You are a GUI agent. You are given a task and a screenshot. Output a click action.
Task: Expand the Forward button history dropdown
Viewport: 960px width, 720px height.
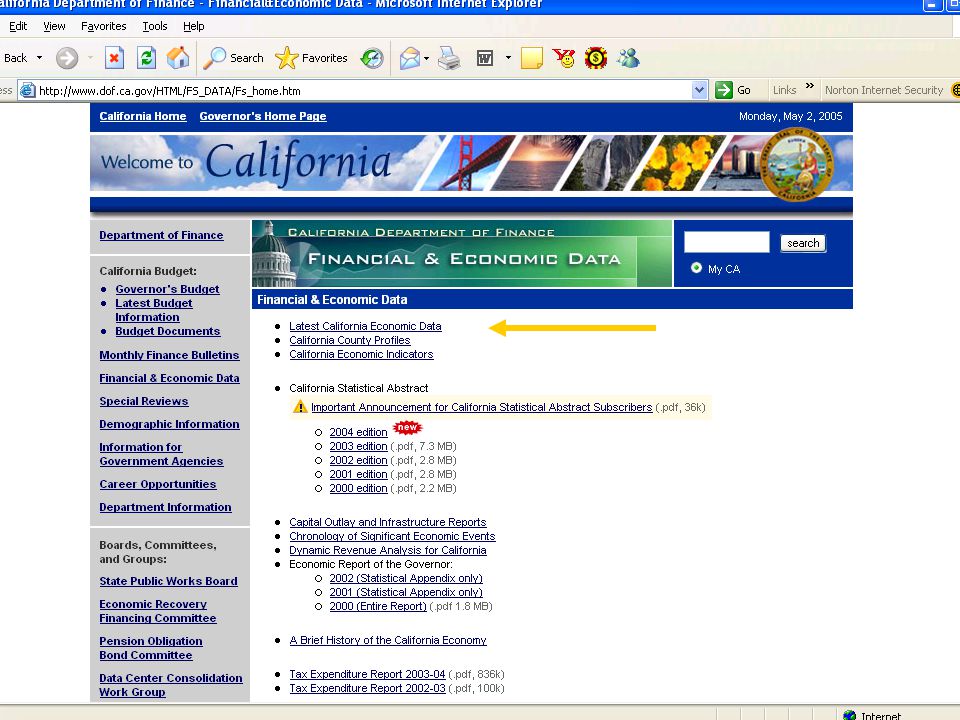tap(91, 58)
